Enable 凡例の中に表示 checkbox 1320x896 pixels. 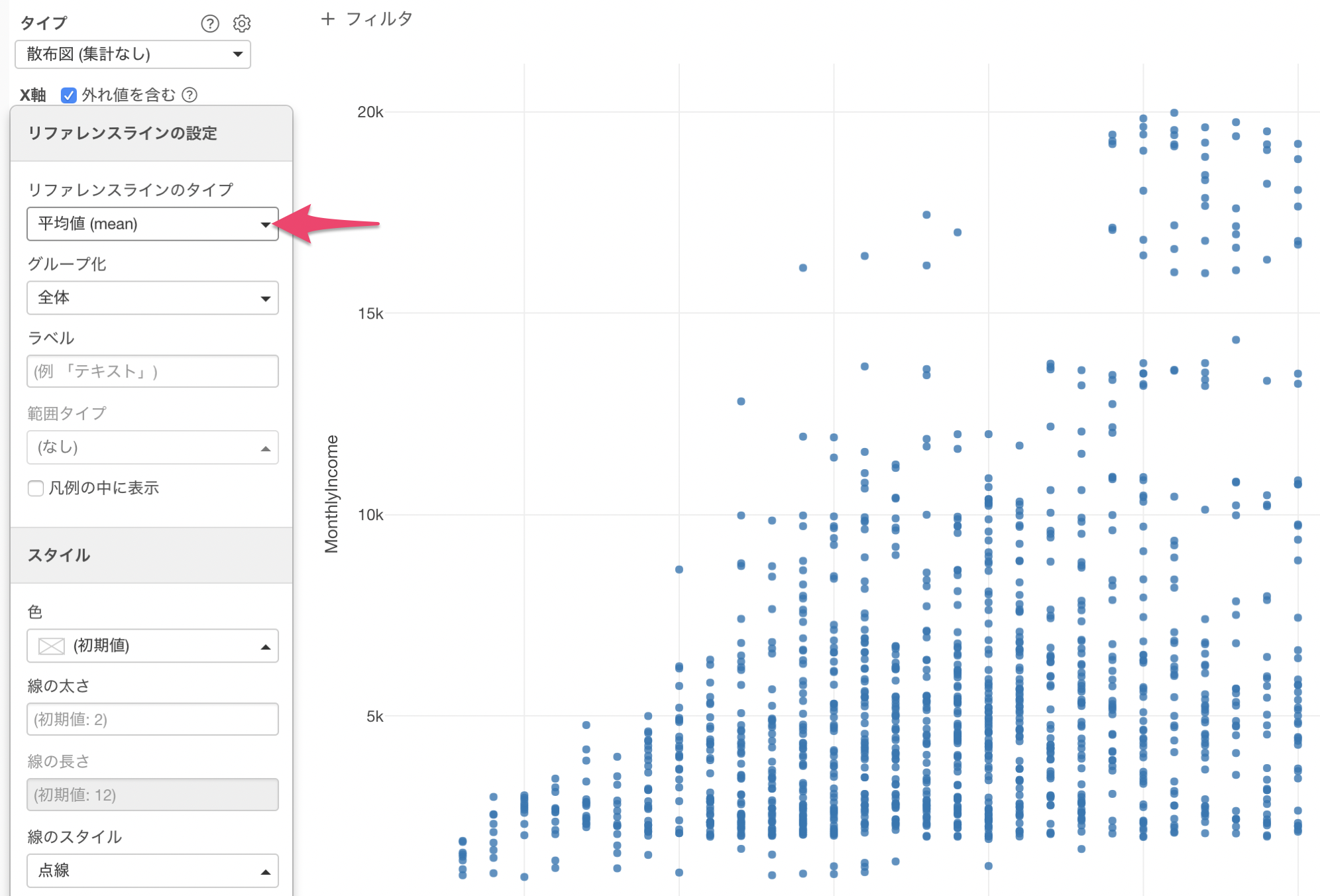pyautogui.click(x=36, y=488)
